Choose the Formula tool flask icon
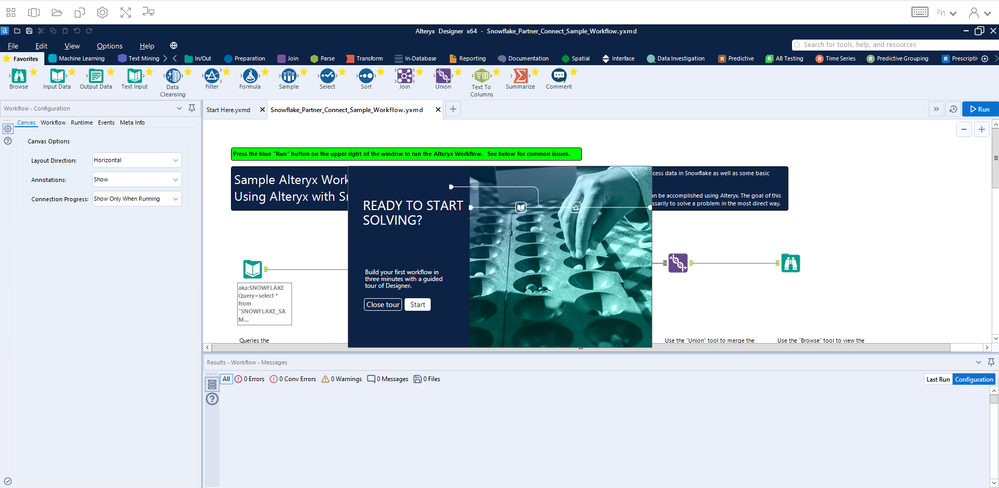Viewport: 999px width, 488px height. click(250, 76)
